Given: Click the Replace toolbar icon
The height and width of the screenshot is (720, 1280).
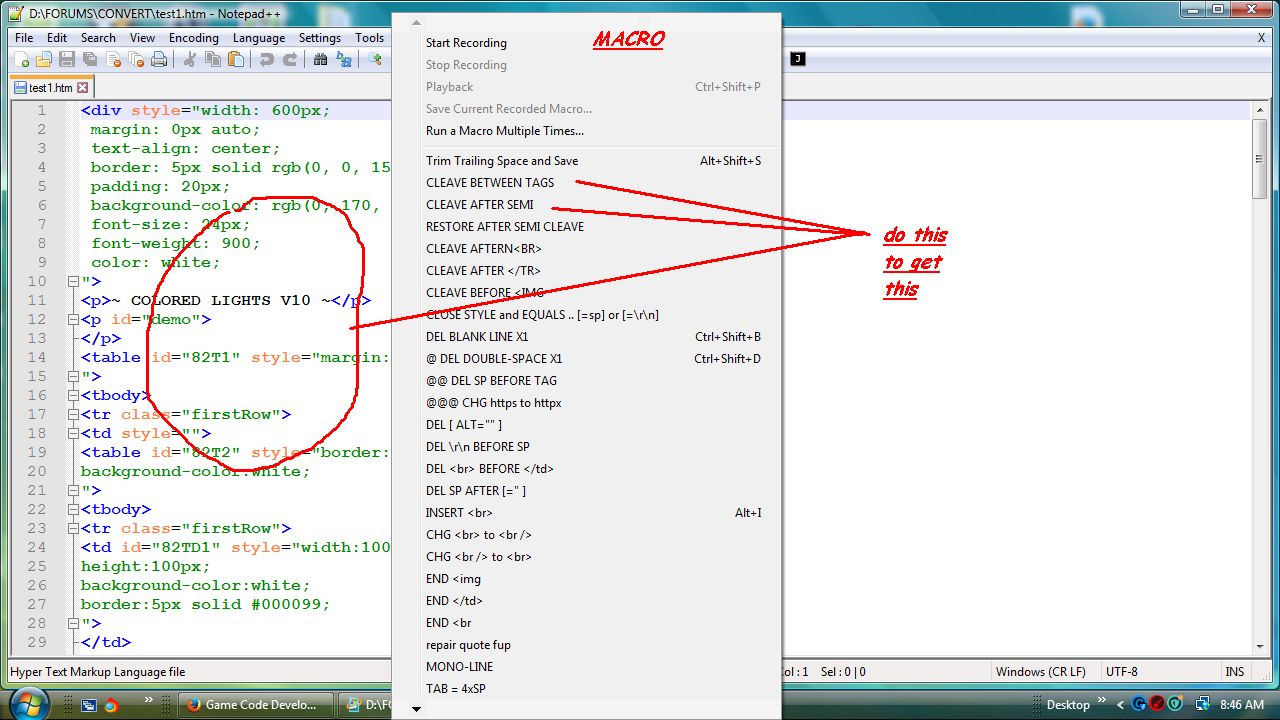Looking at the screenshot, I should coord(344,60).
